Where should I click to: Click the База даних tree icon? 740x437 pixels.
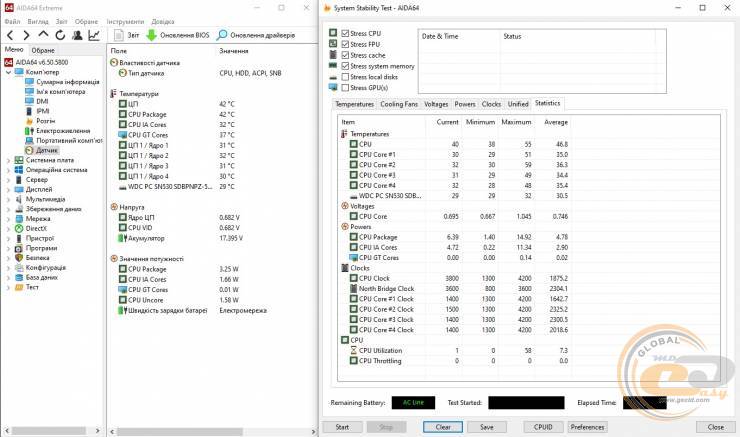[19, 277]
